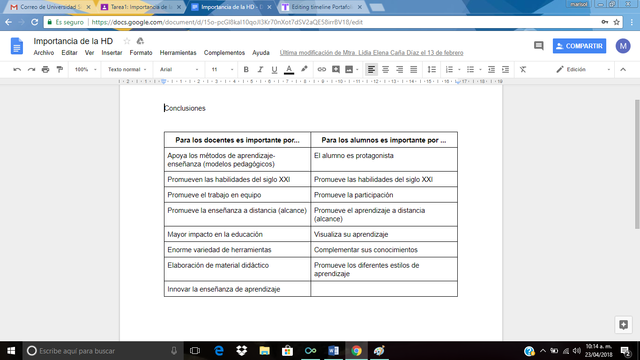Click the Insert image icon
Image resolution: width=640 pixels, height=360 pixels.
coord(349,69)
